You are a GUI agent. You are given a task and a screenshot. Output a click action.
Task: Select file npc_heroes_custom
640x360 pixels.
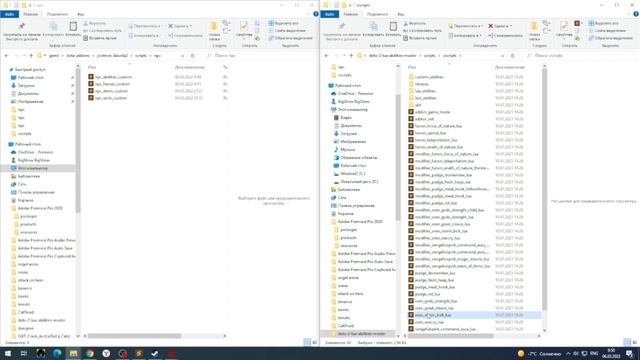pos(112,84)
